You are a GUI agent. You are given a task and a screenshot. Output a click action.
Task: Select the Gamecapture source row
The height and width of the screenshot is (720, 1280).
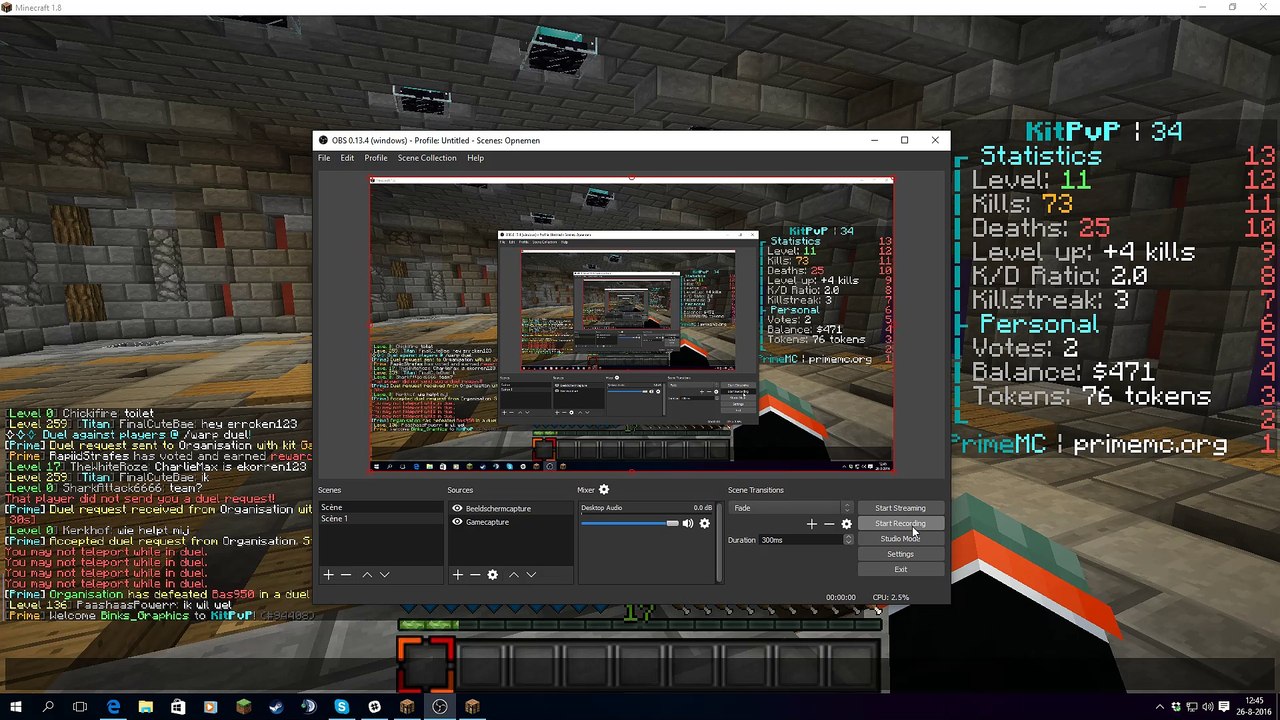pos(510,522)
